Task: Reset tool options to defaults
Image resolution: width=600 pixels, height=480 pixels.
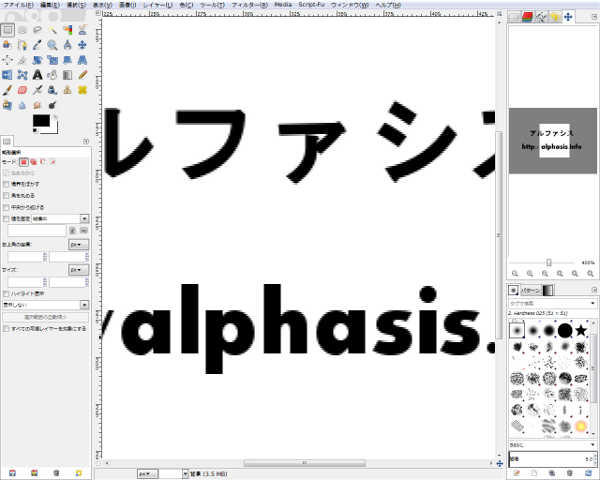Action: [78, 473]
